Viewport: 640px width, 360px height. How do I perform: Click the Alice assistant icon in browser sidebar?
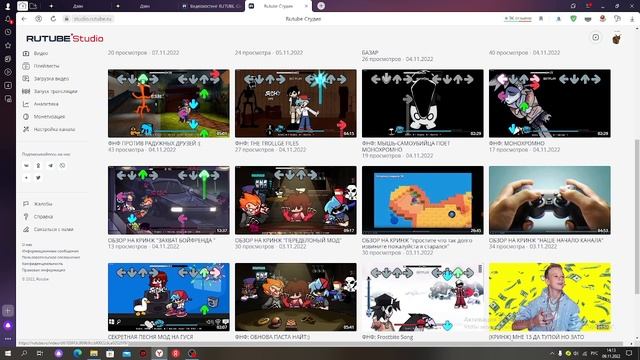coord(8,325)
